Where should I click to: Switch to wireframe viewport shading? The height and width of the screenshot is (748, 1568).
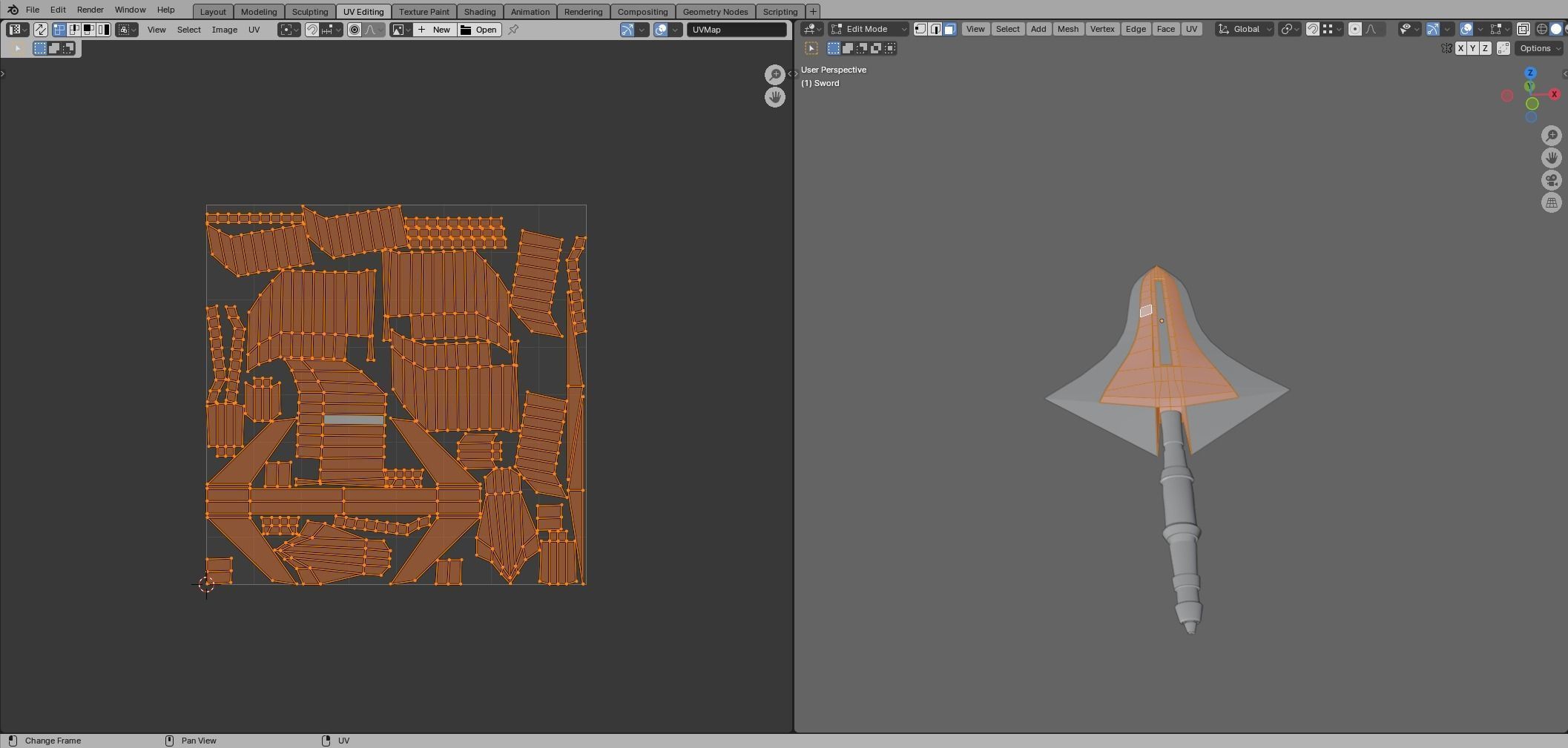(x=1541, y=29)
